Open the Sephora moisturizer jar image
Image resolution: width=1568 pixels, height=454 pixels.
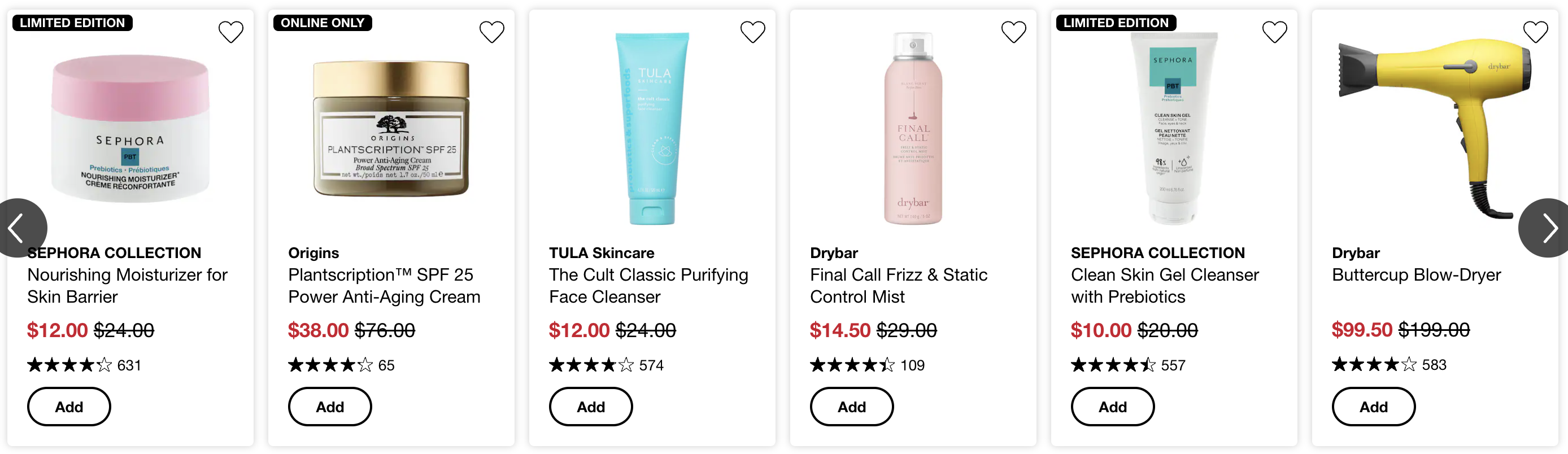[x=130, y=129]
